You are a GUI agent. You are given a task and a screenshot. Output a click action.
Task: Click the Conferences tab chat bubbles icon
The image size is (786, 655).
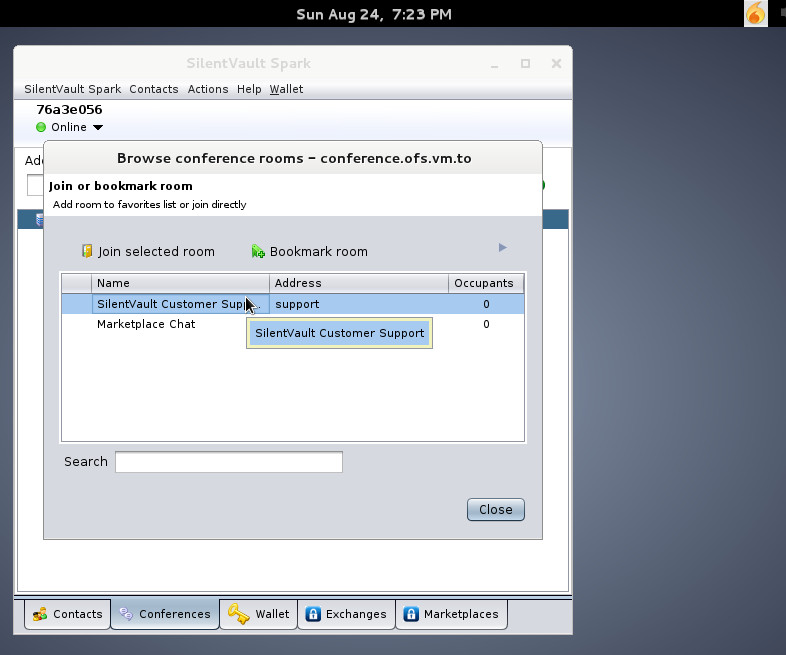[126, 614]
